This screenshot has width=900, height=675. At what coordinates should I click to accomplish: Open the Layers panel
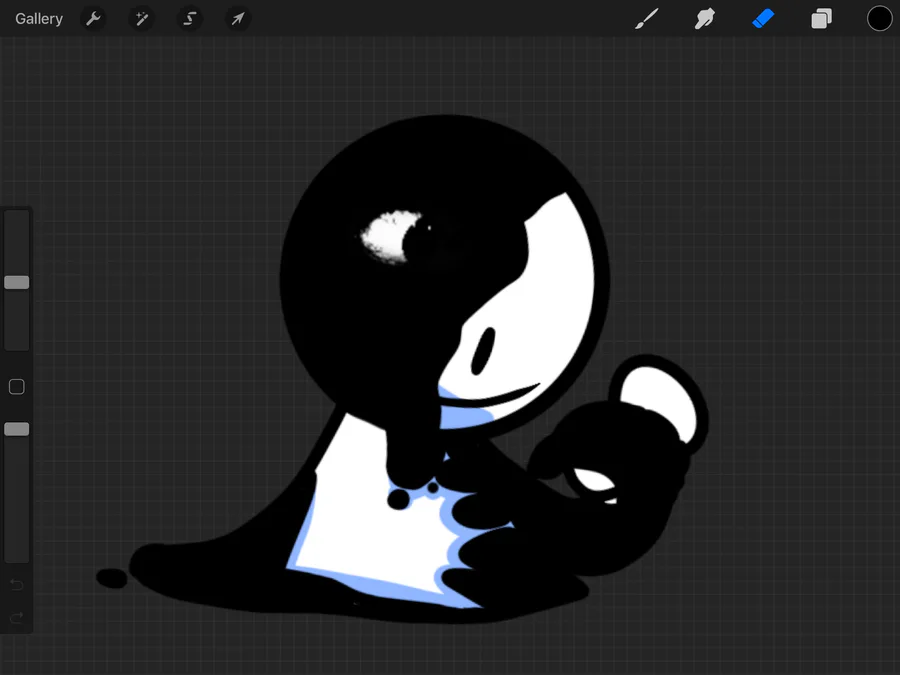click(821, 19)
